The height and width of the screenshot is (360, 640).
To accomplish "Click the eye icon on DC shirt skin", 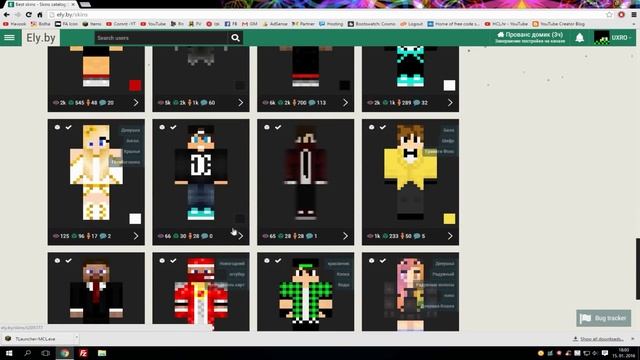I will [x=162, y=127].
